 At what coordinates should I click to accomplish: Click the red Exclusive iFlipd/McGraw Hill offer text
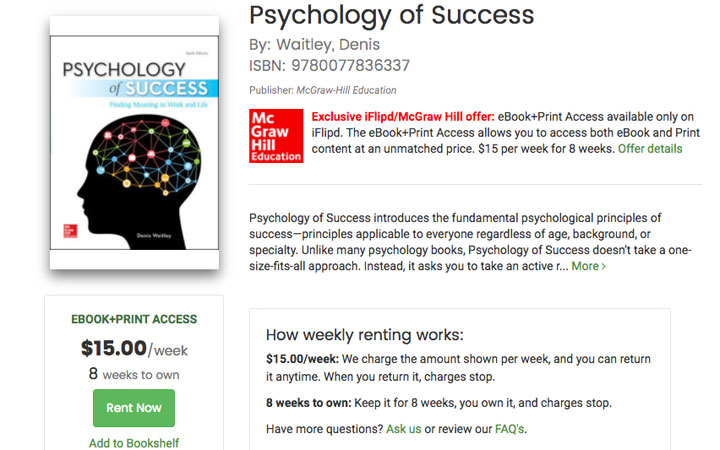coord(403,117)
